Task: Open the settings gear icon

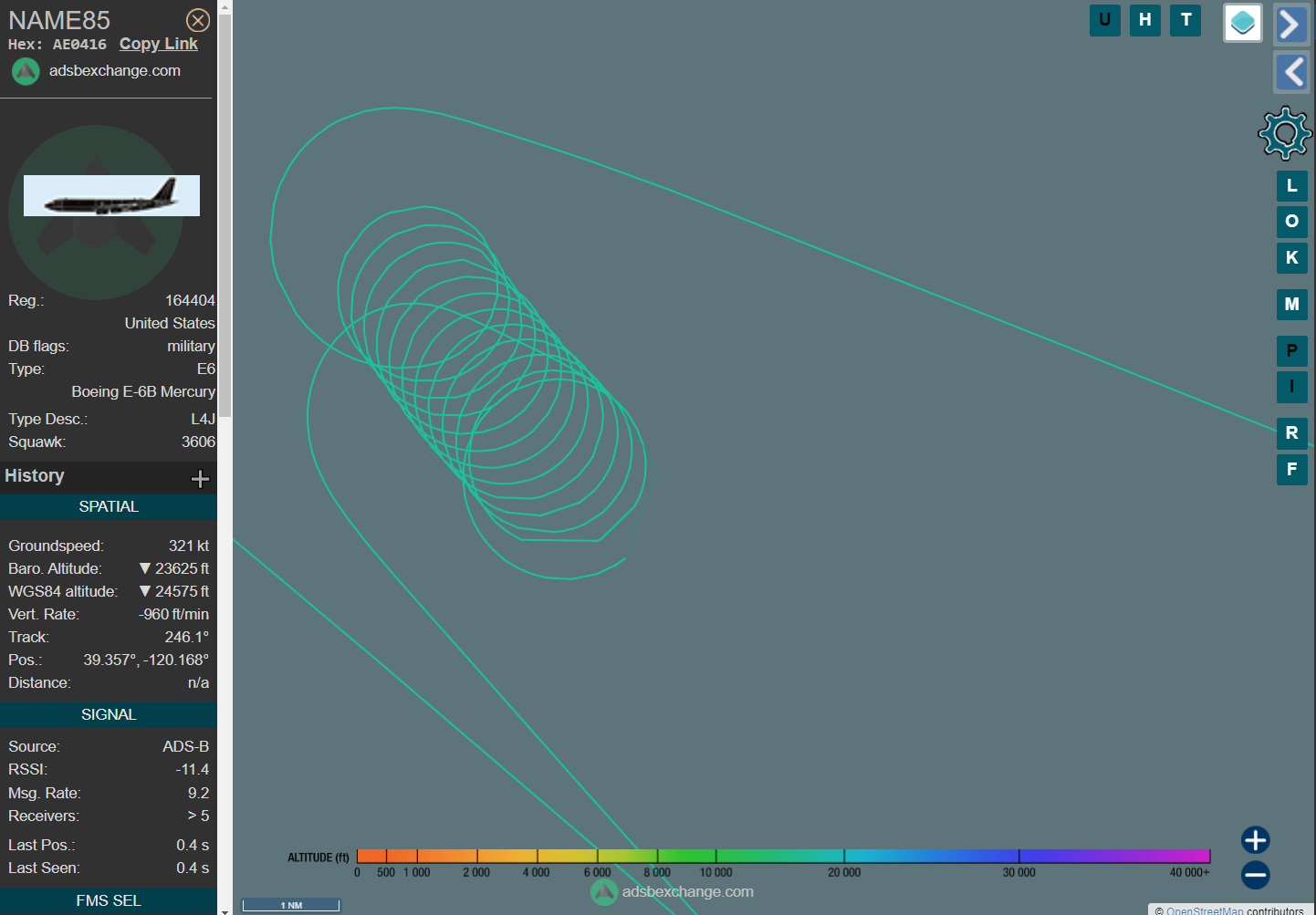Action: pyautogui.click(x=1285, y=133)
